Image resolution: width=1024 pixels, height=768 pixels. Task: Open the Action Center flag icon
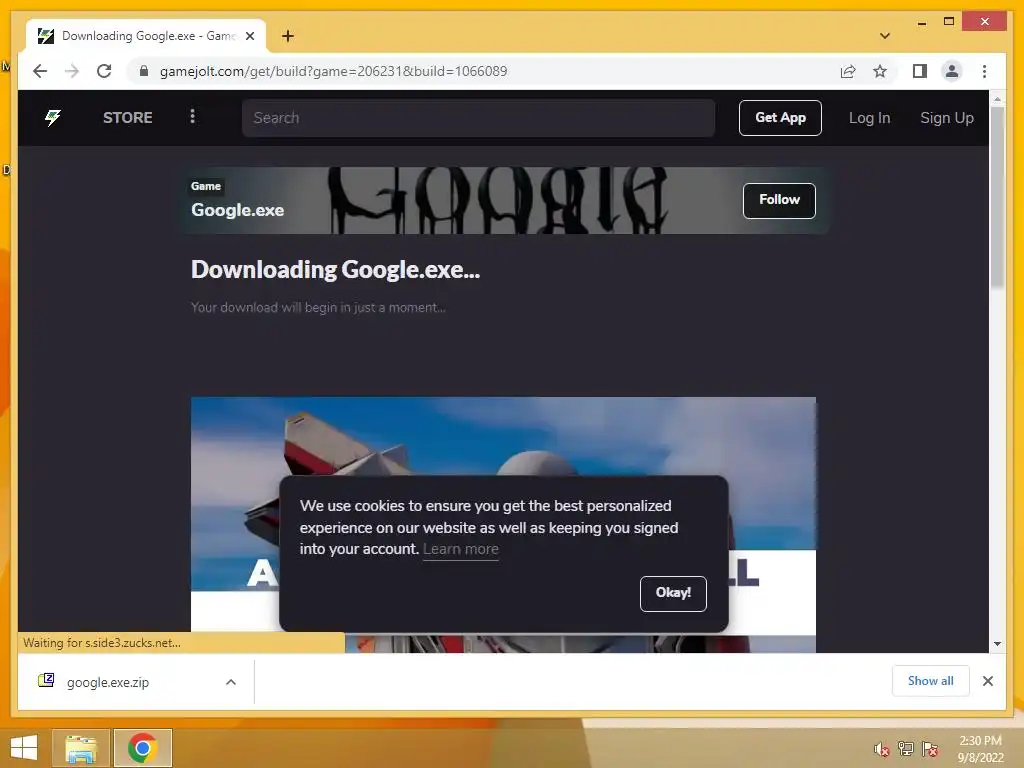pos(930,749)
